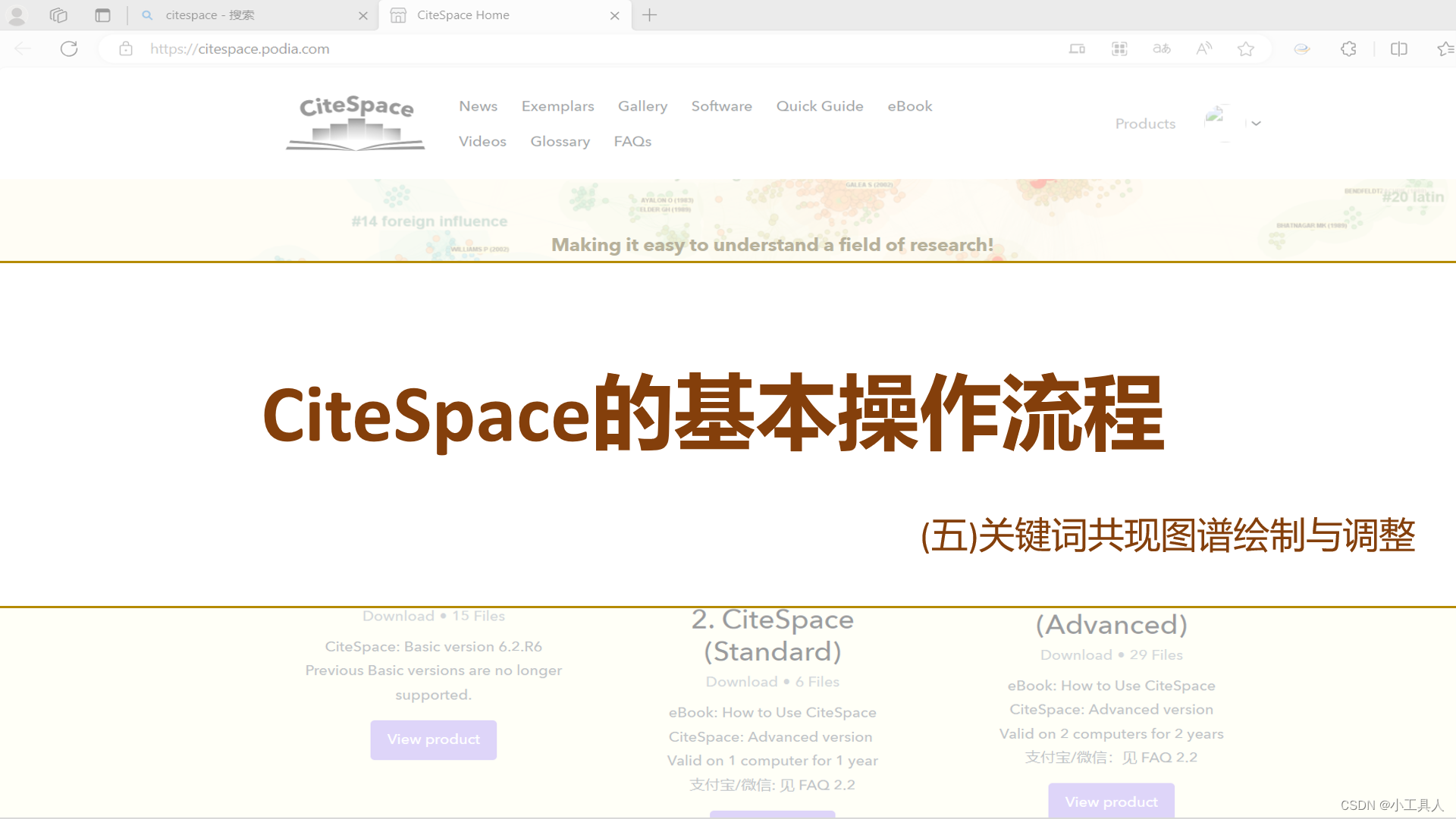Open the browser profile icon

tap(17, 15)
